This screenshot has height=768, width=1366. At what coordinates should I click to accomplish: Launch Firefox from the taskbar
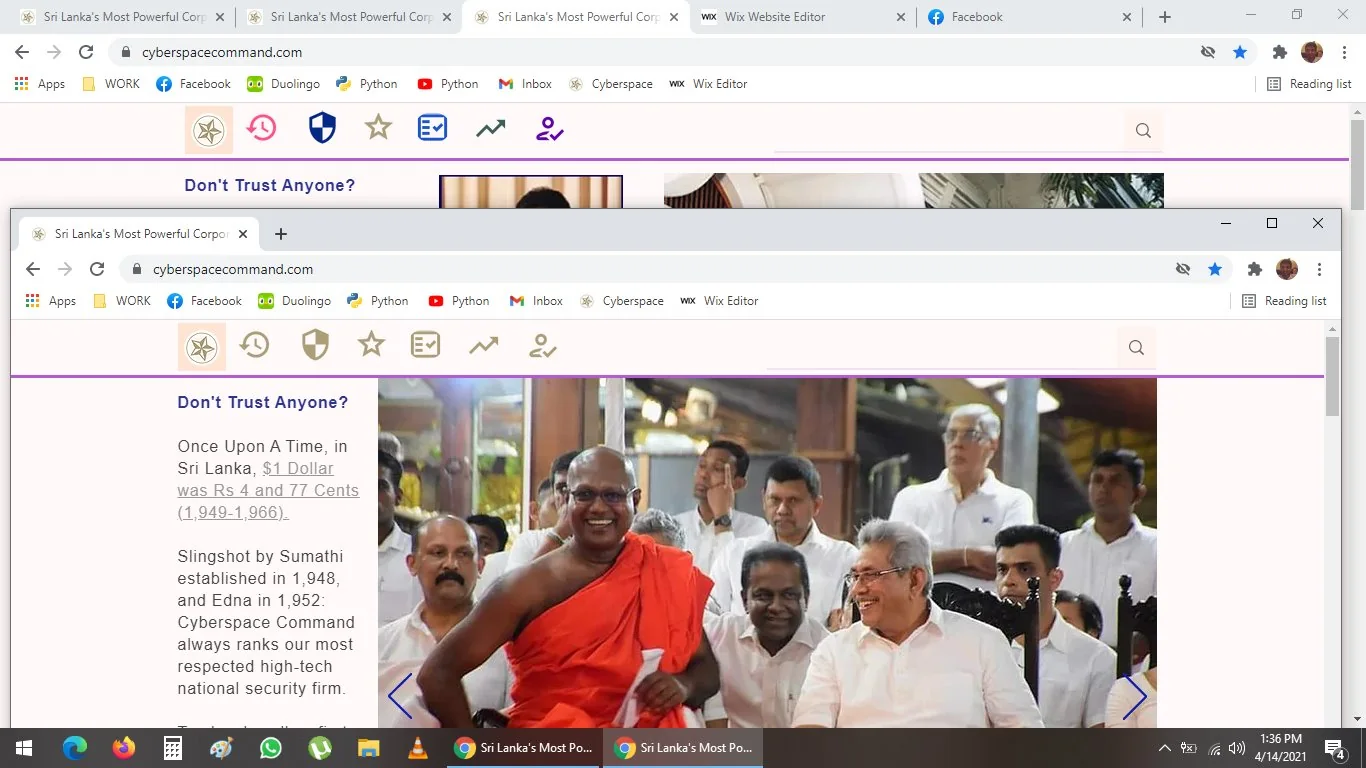[x=124, y=748]
